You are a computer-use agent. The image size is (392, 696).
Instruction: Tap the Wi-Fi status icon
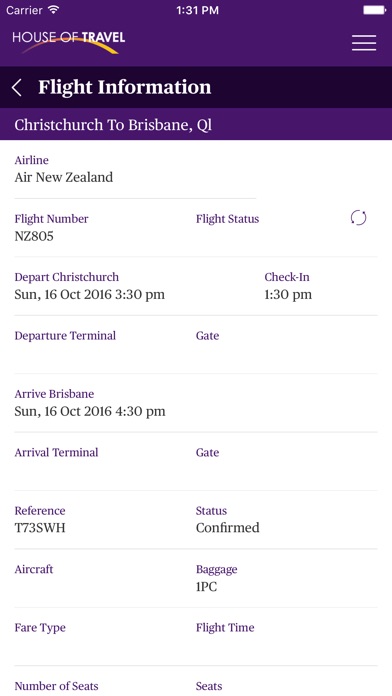[x=54, y=10]
